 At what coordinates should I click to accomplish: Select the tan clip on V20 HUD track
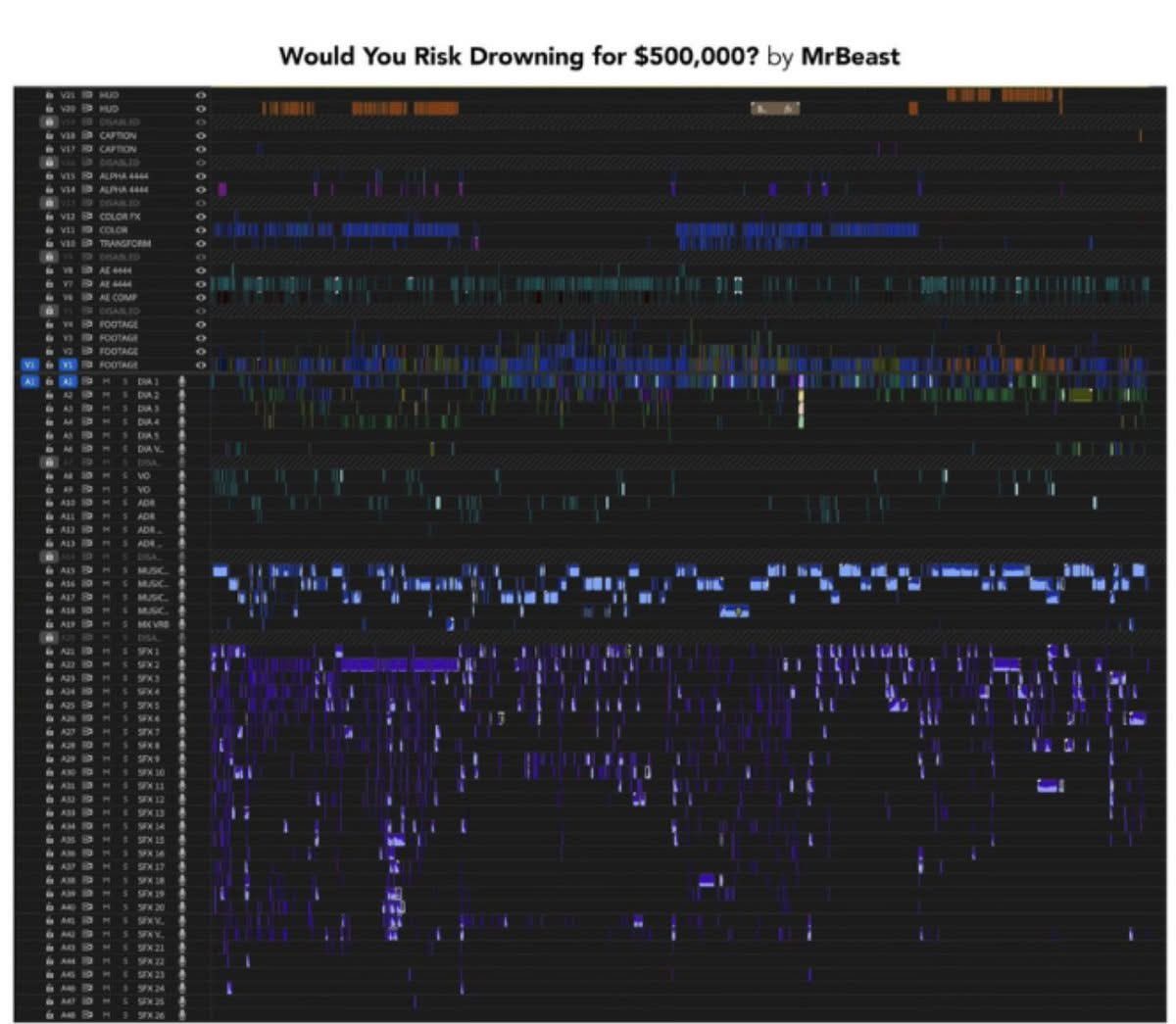coord(775,109)
